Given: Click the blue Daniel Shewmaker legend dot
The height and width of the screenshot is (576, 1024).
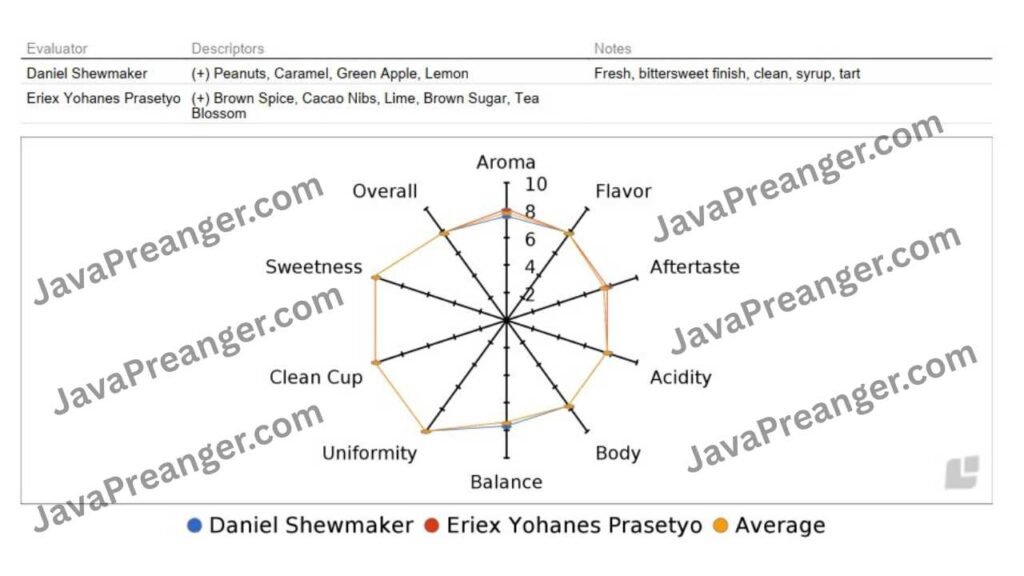Looking at the screenshot, I should tap(194, 526).
